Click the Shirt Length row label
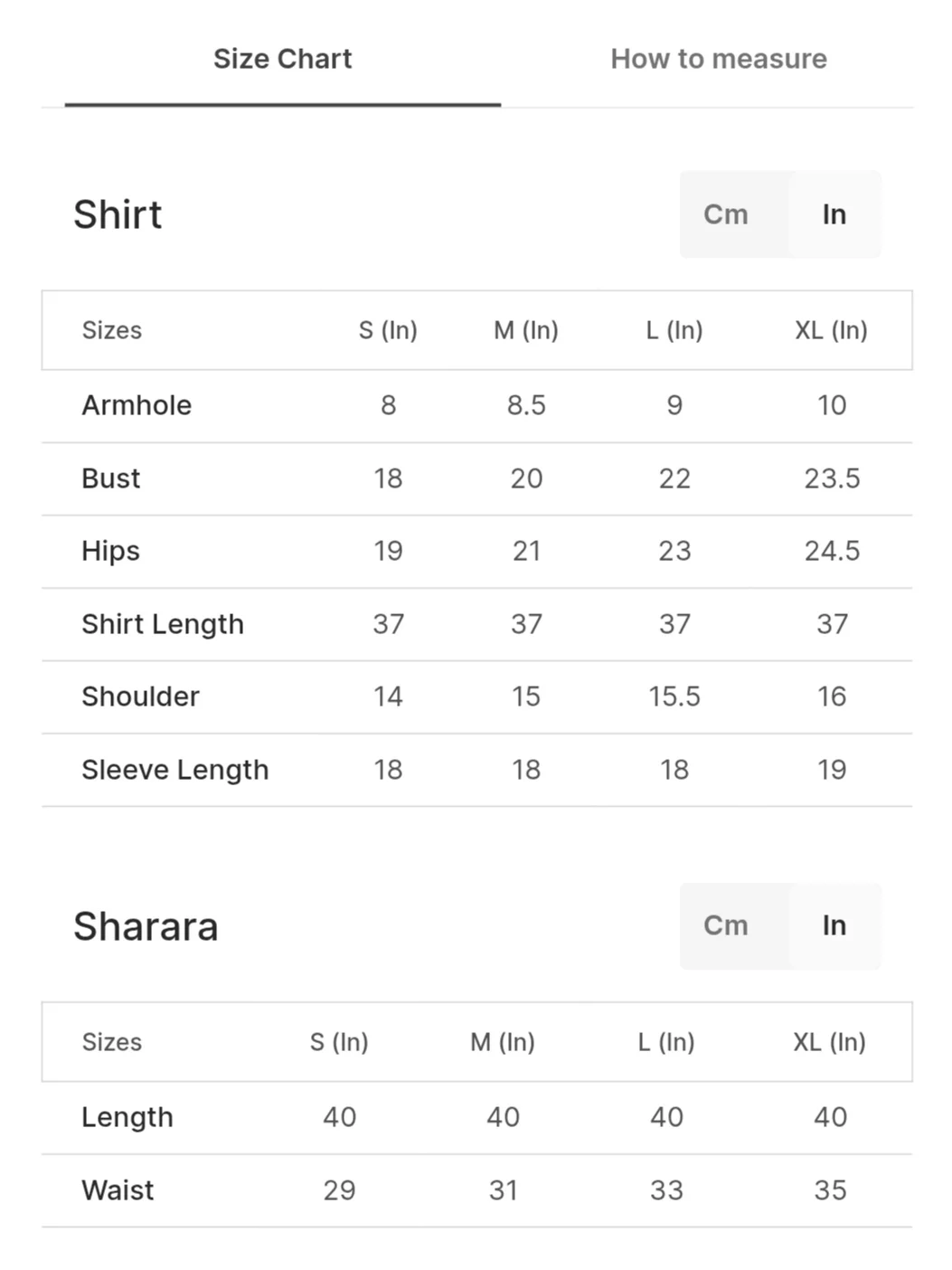The image size is (952, 1270). tap(163, 624)
